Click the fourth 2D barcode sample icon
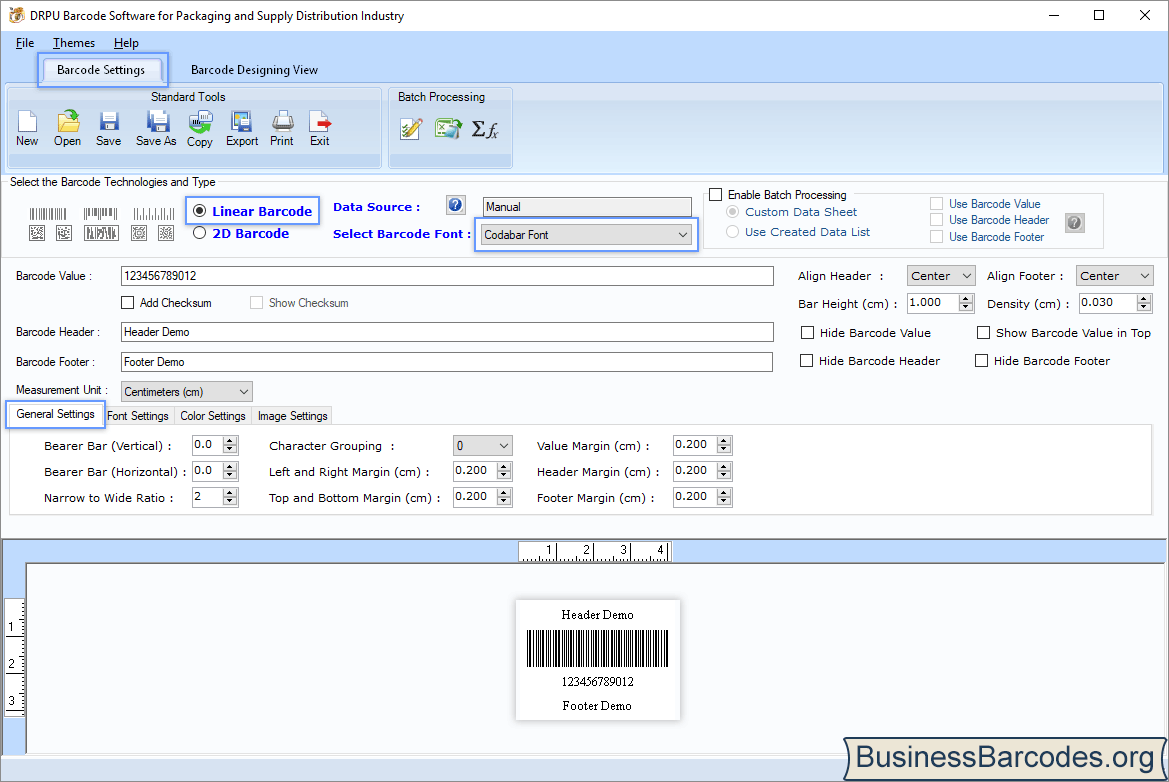The height and width of the screenshot is (782, 1169). [139, 233]
